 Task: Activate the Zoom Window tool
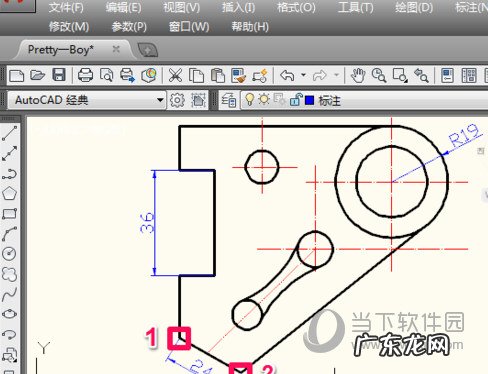[400, 75]
